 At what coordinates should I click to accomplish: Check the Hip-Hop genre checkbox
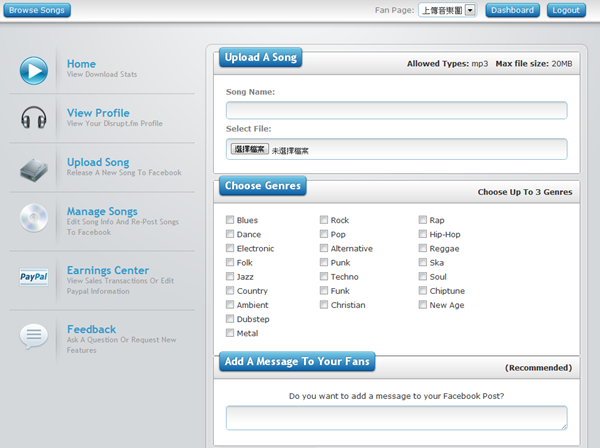422,234
